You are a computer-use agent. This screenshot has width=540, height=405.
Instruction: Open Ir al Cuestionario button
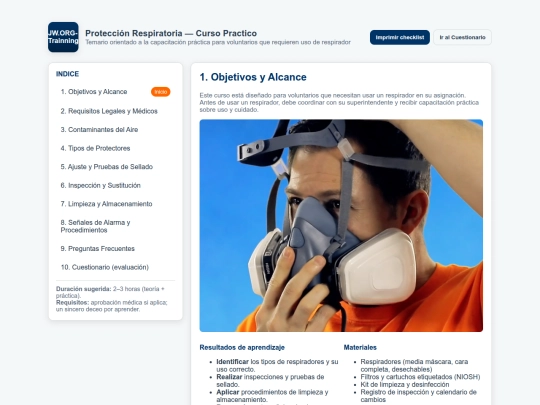pyautogui.click(x=463, y=37)
